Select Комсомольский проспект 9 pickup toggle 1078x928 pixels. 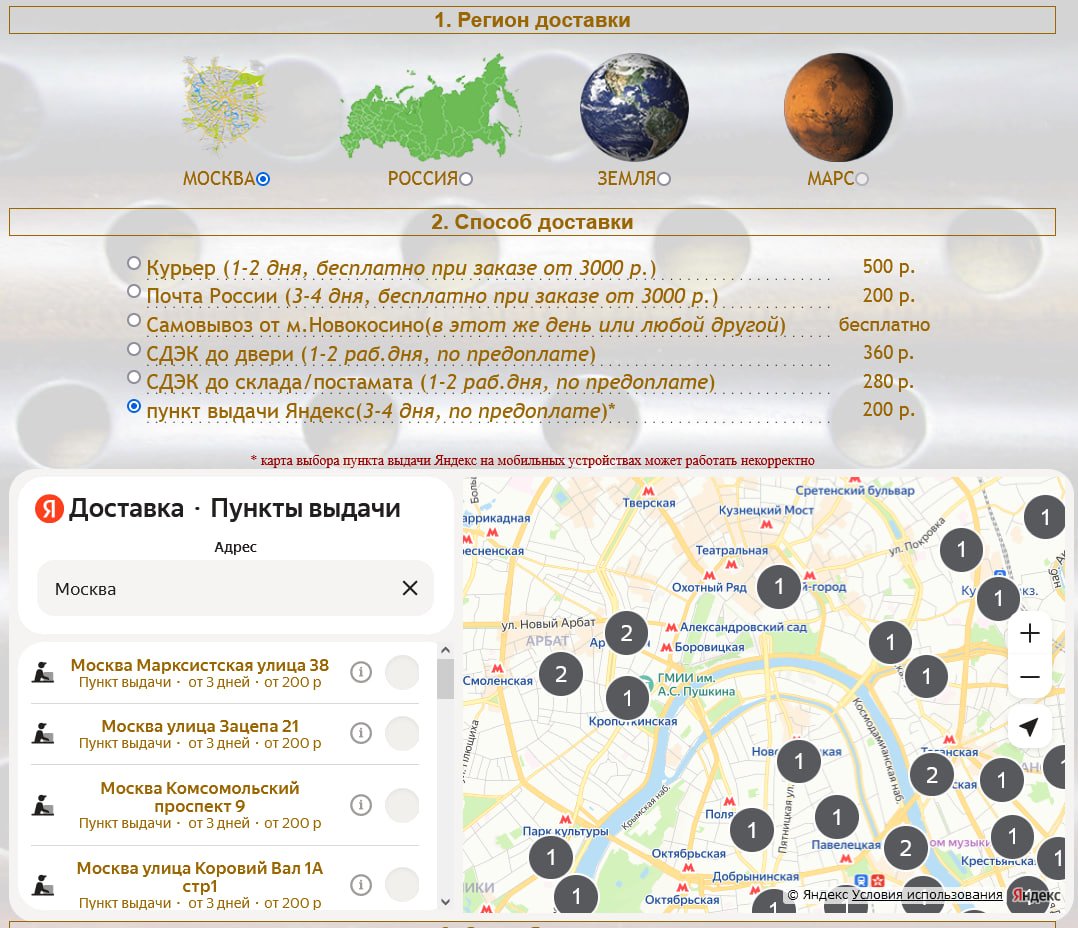[402, 805]
